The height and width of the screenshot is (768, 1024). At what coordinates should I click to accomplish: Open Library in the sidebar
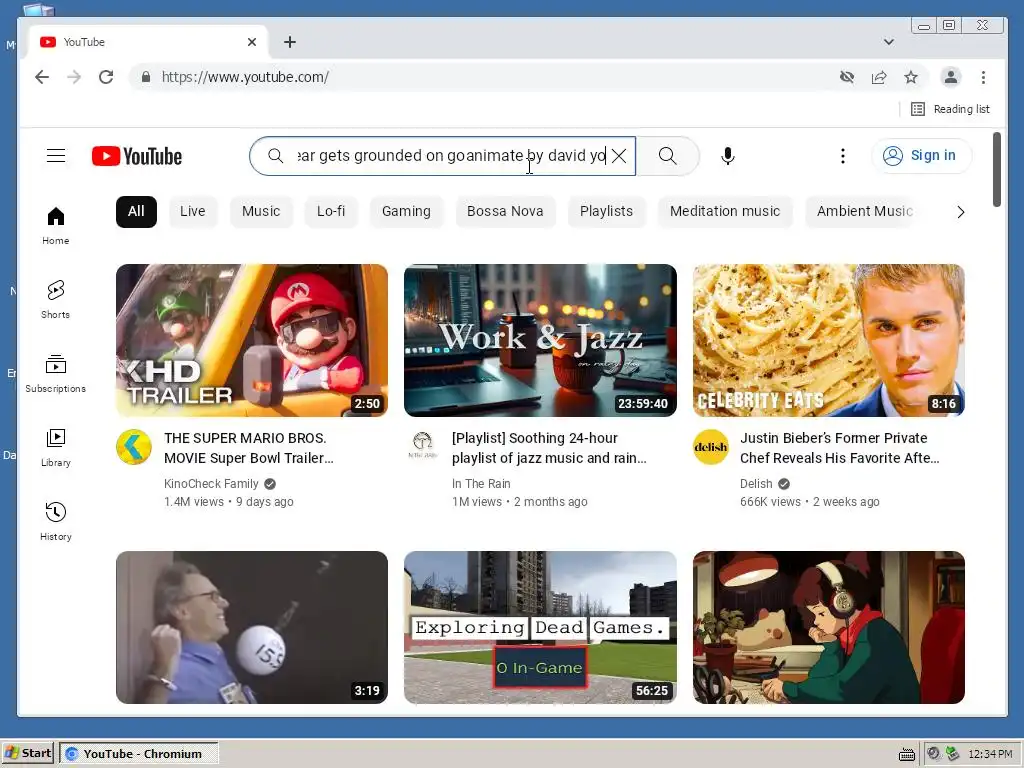pos(56,448)
